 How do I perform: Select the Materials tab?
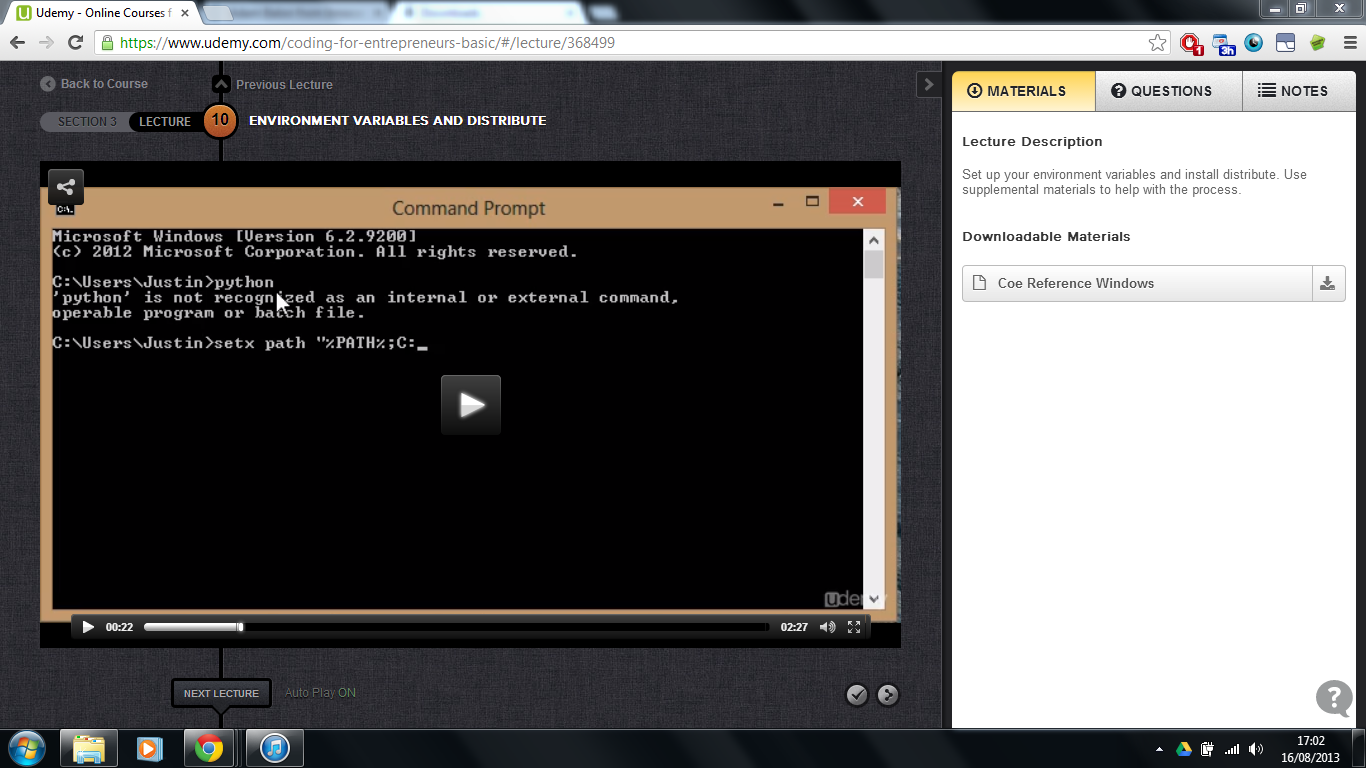click(1024, 91)
